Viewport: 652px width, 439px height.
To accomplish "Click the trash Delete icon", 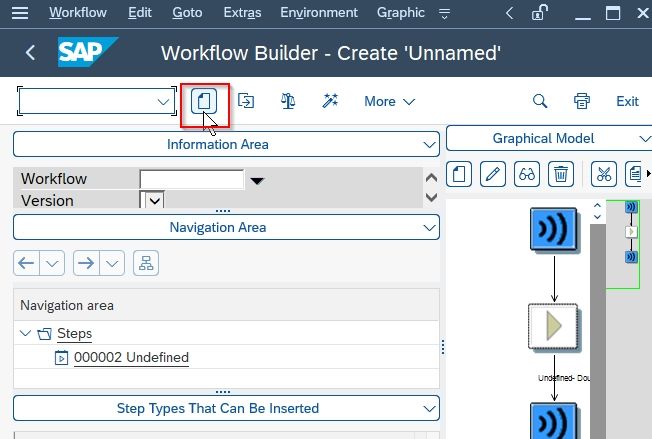I will [x=561, y=174].
